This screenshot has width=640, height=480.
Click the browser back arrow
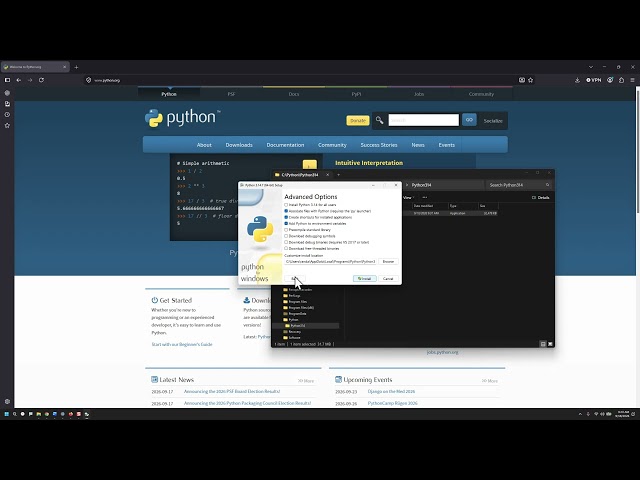(19, 80)
